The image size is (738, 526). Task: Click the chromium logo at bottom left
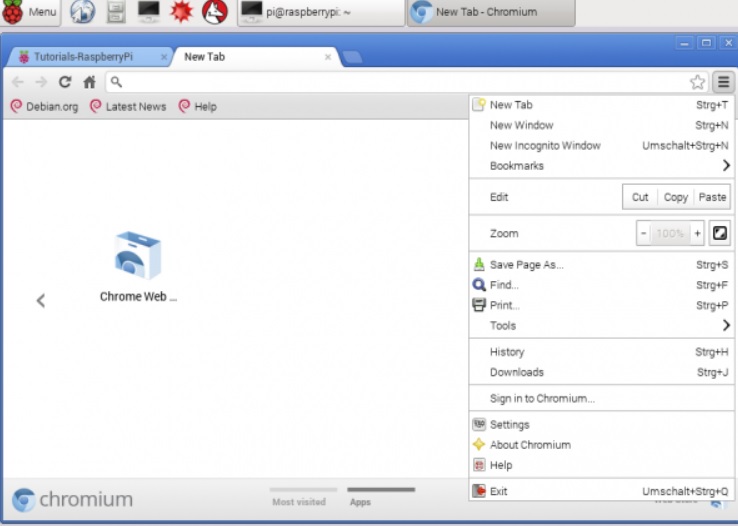click(x=72, y=500)
